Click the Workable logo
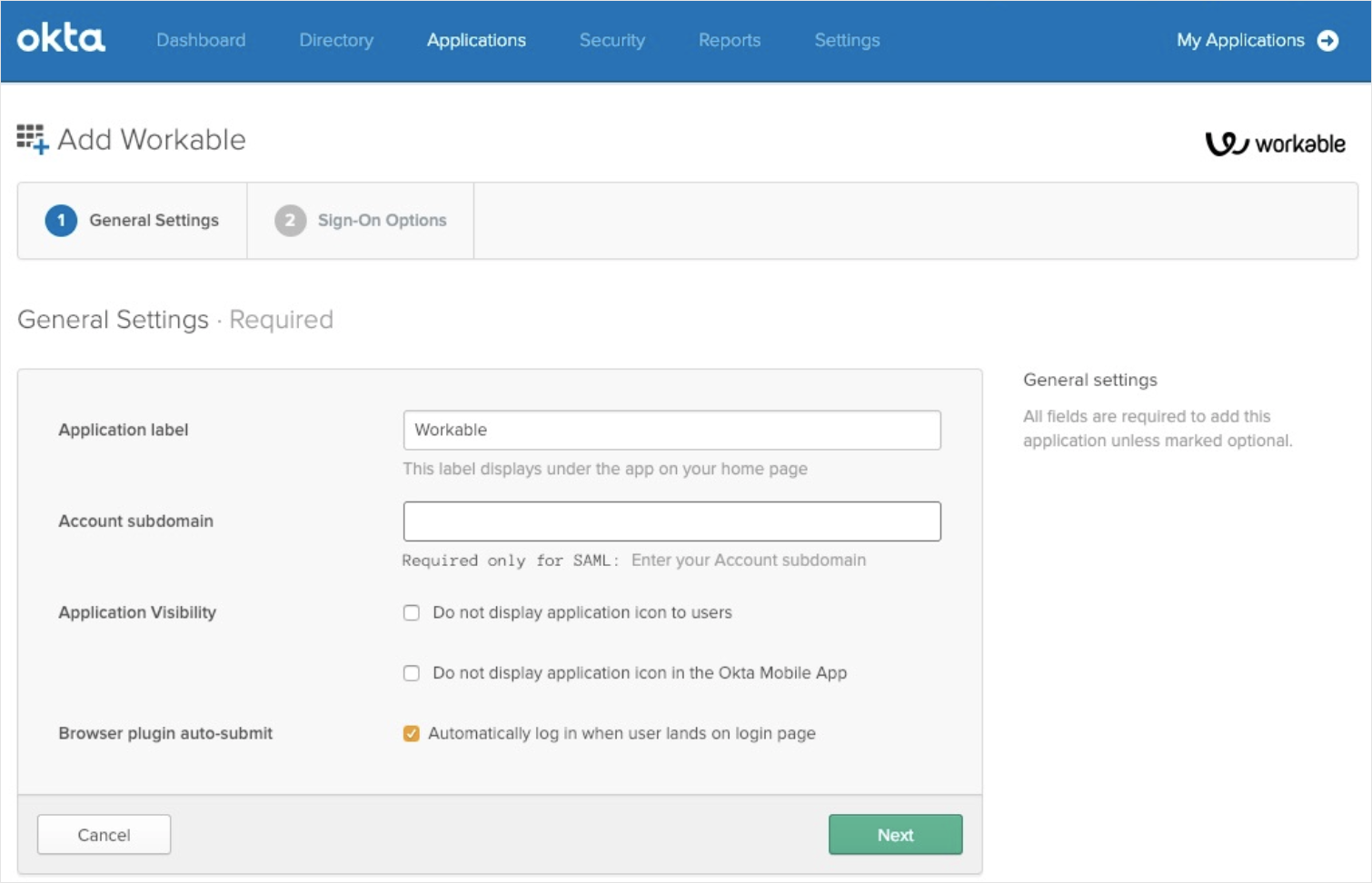 pyautogui.click(x=1275, y=144)
